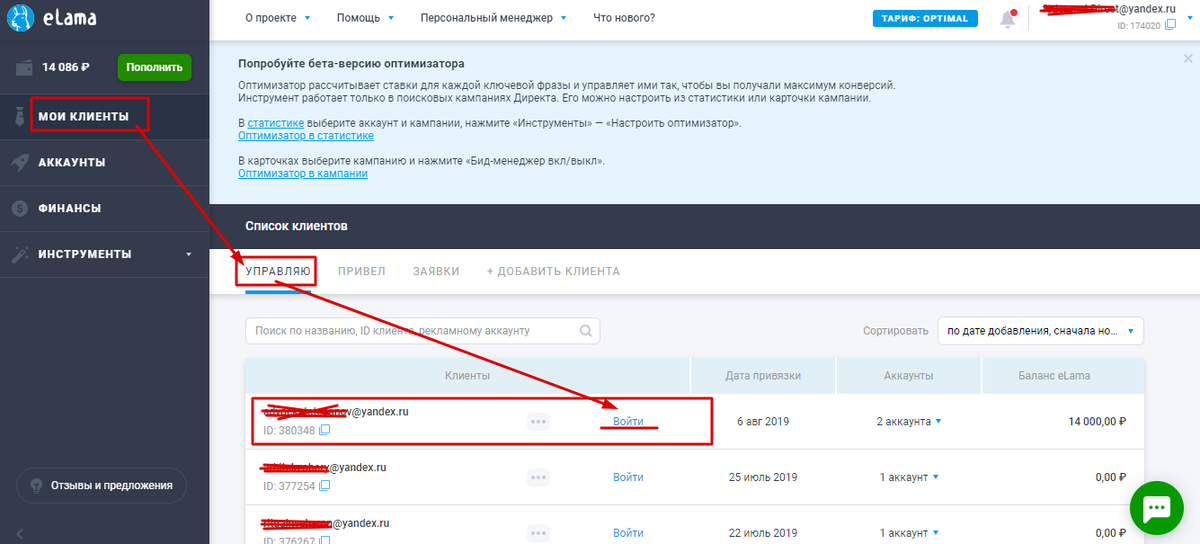The width and height of the screenshot is (1200, 544).
Task: Expand 1 аккаунт dropdown for 25 июль row
Action: pos(909,478)
